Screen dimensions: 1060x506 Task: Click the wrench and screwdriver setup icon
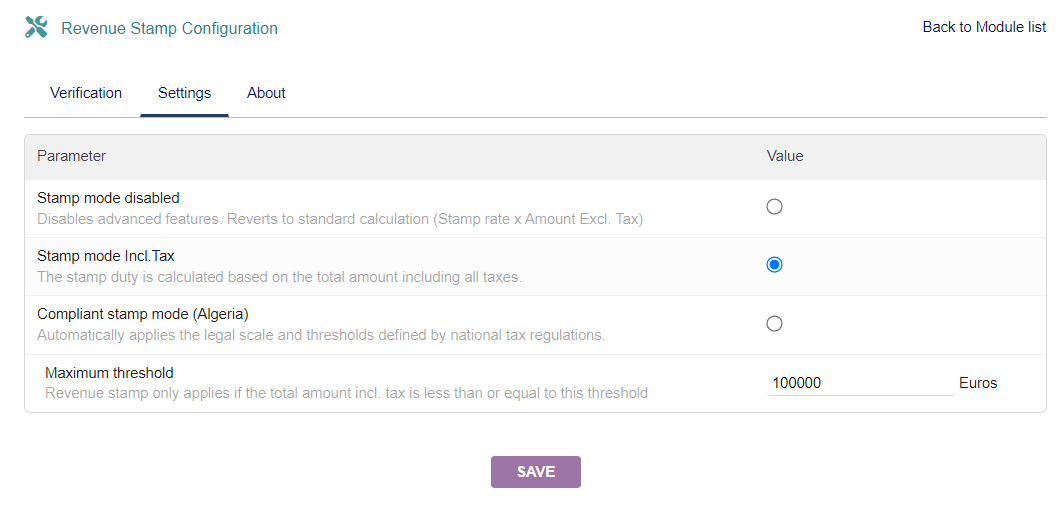point(36,28)
